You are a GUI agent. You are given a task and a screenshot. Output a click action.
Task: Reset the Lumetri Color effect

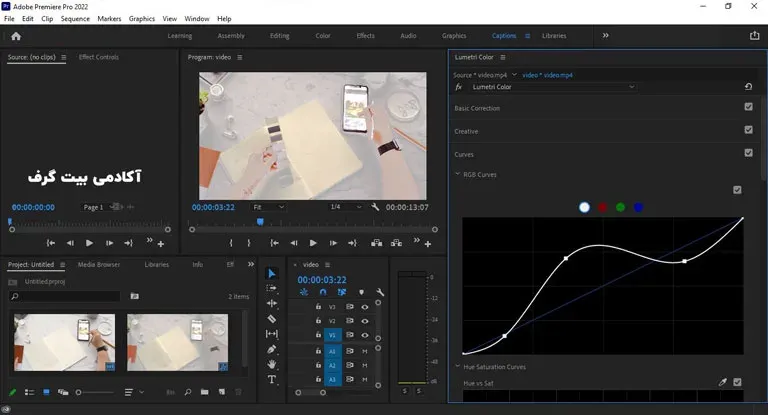coord(748,87)
